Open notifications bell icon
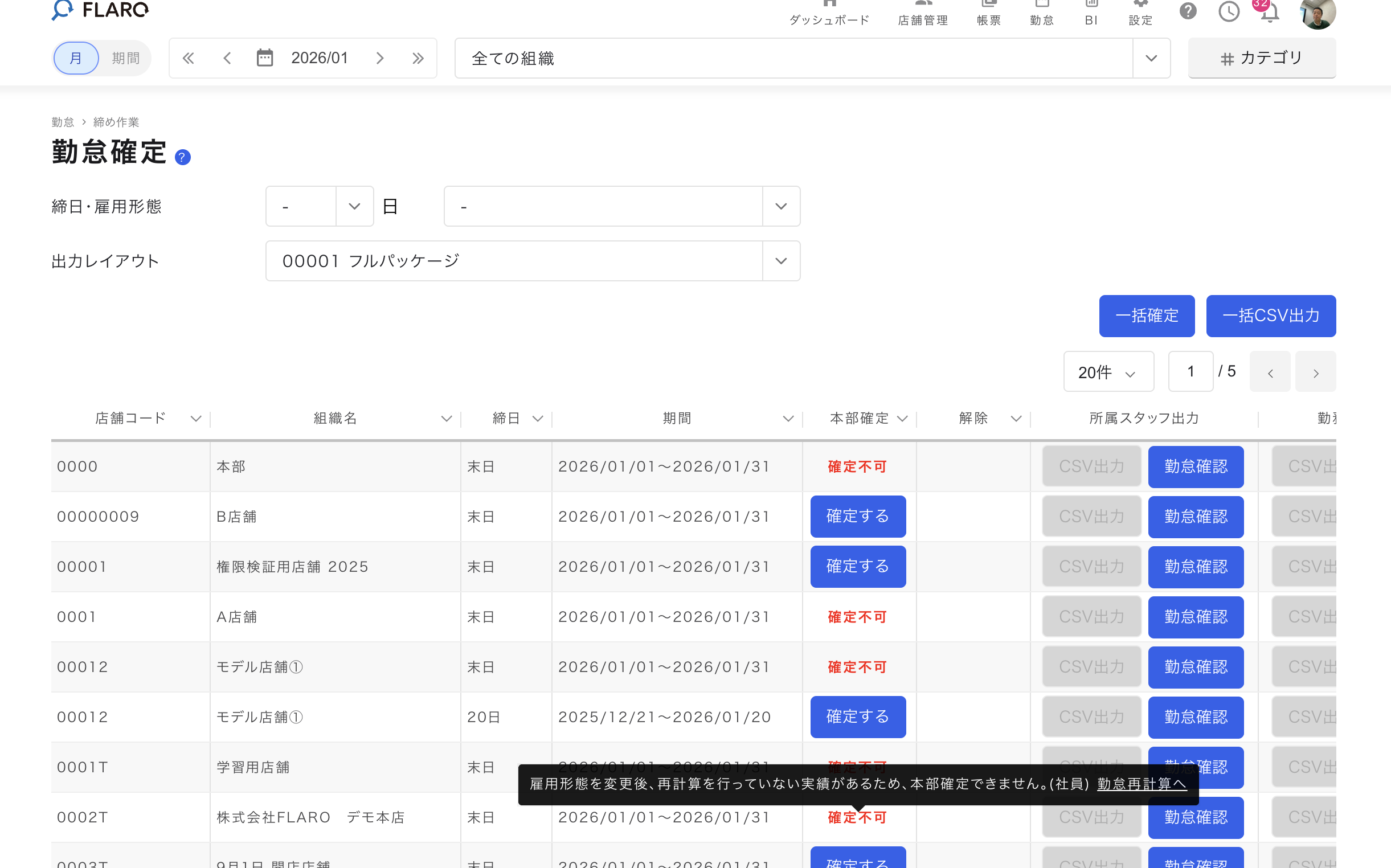This screenshot has height=868, width=1391. (1269, 13)
